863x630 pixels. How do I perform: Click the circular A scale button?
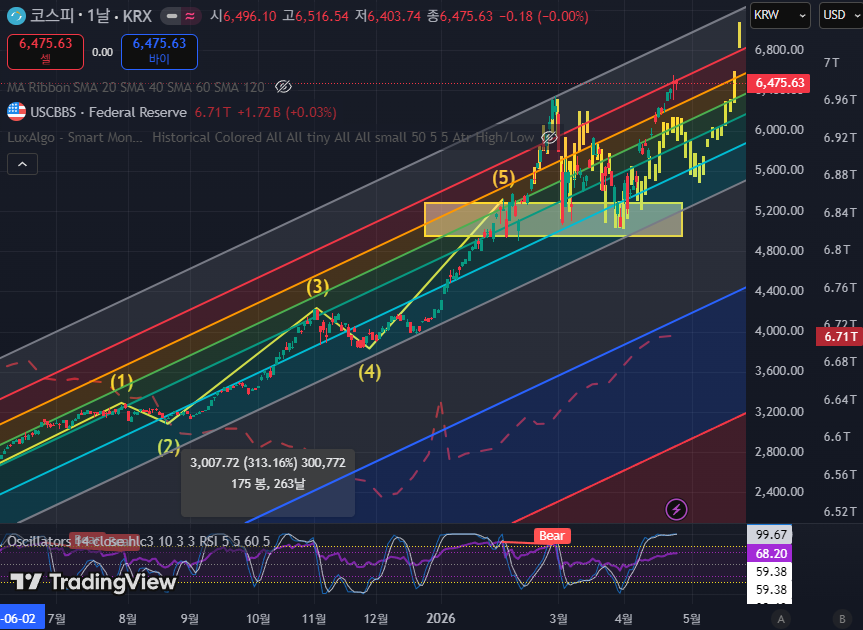[x=780, y=619]
